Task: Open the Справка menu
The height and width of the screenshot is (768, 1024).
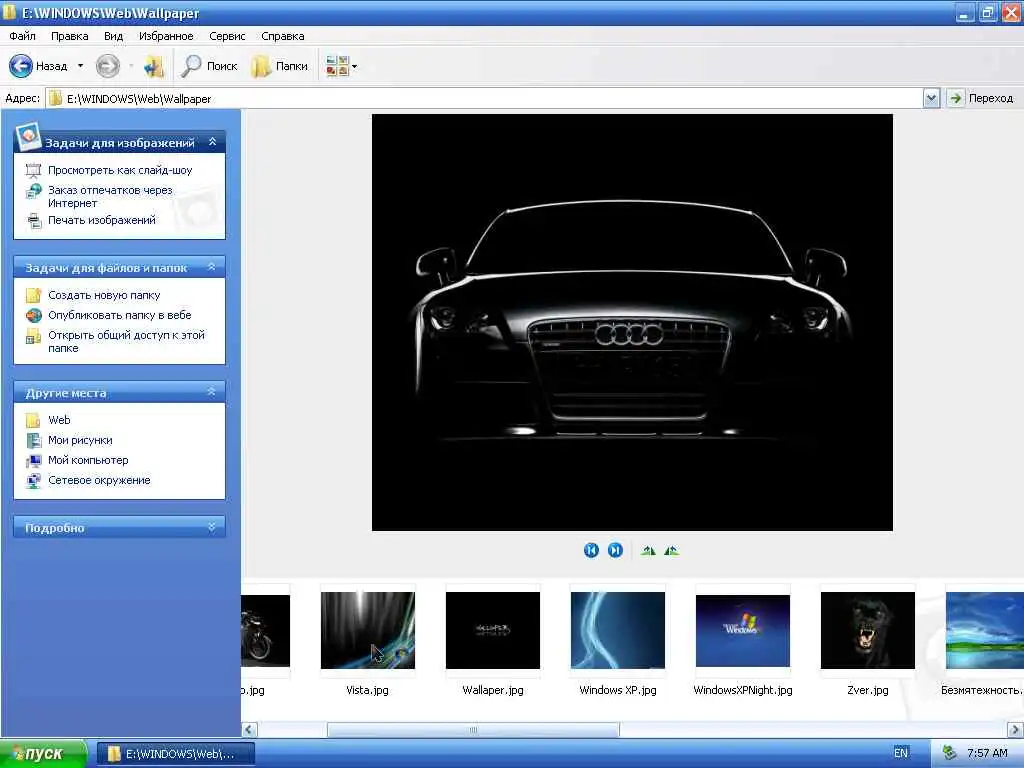Action: coord(283,36)
